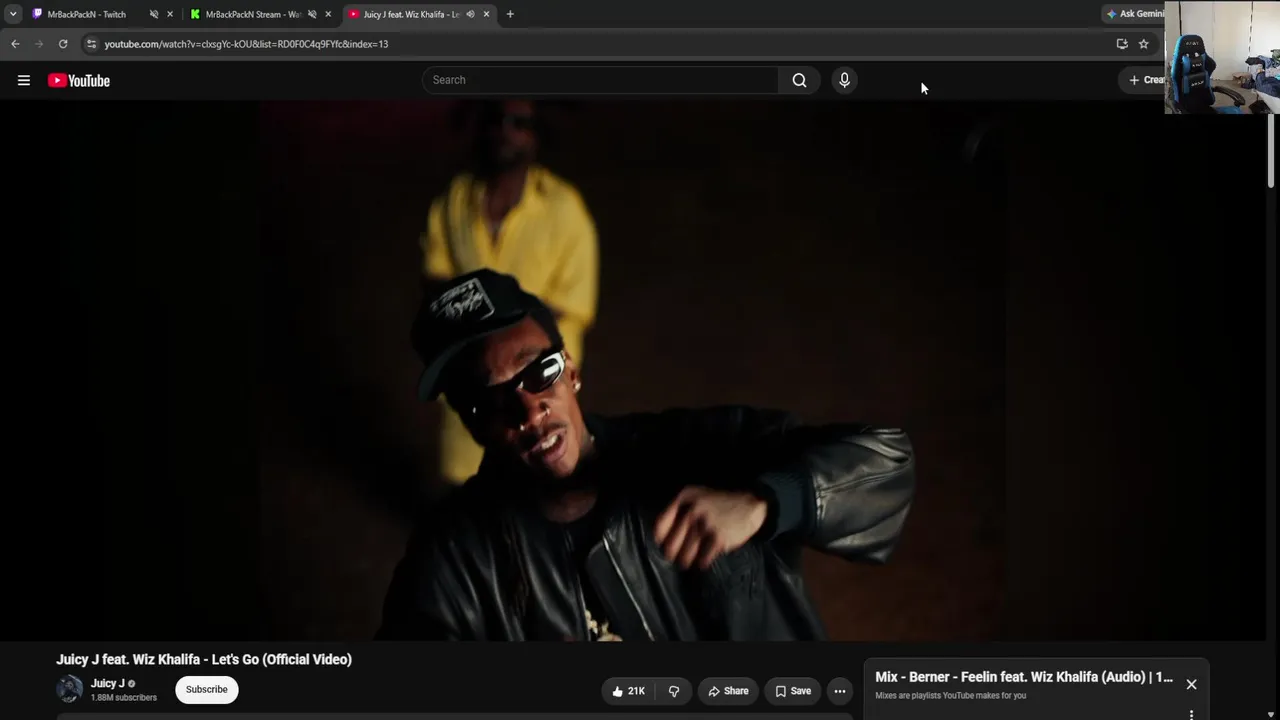Bookmark this page with the star
This screenshot has width=1280, height=720.
click(x=1144, y=44)
